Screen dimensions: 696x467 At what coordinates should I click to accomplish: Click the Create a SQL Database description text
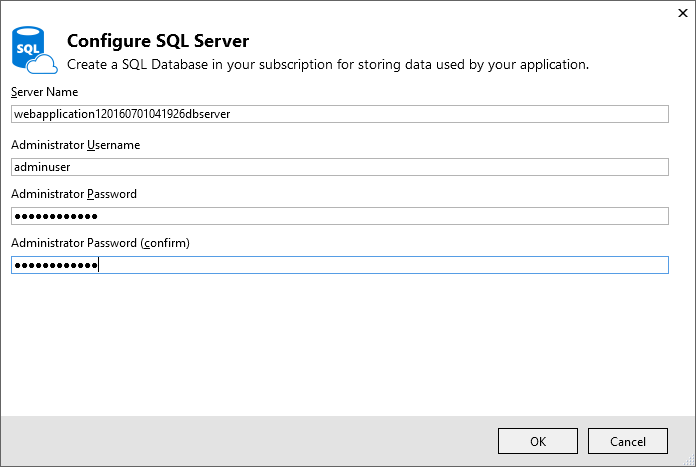(x=328, y=65)
